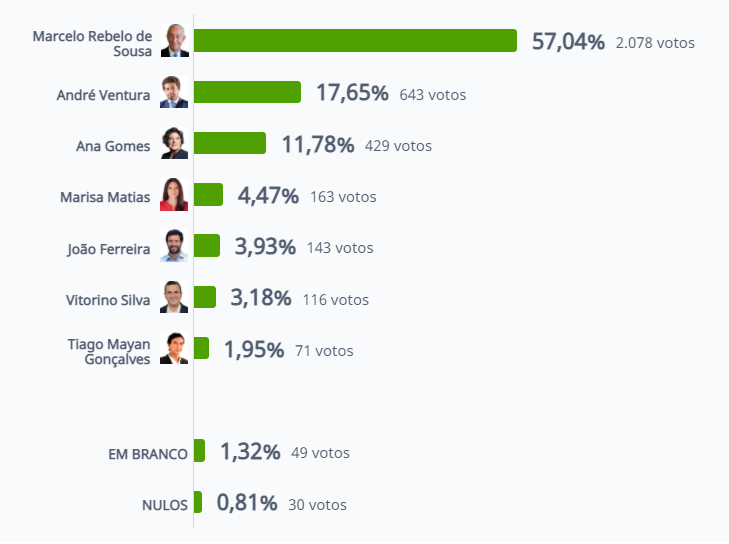The image size is (729, 544).
Task: Select Ana Gomes' portrait thumbnail
Action: pyautogui.click(x=174, y=143)
